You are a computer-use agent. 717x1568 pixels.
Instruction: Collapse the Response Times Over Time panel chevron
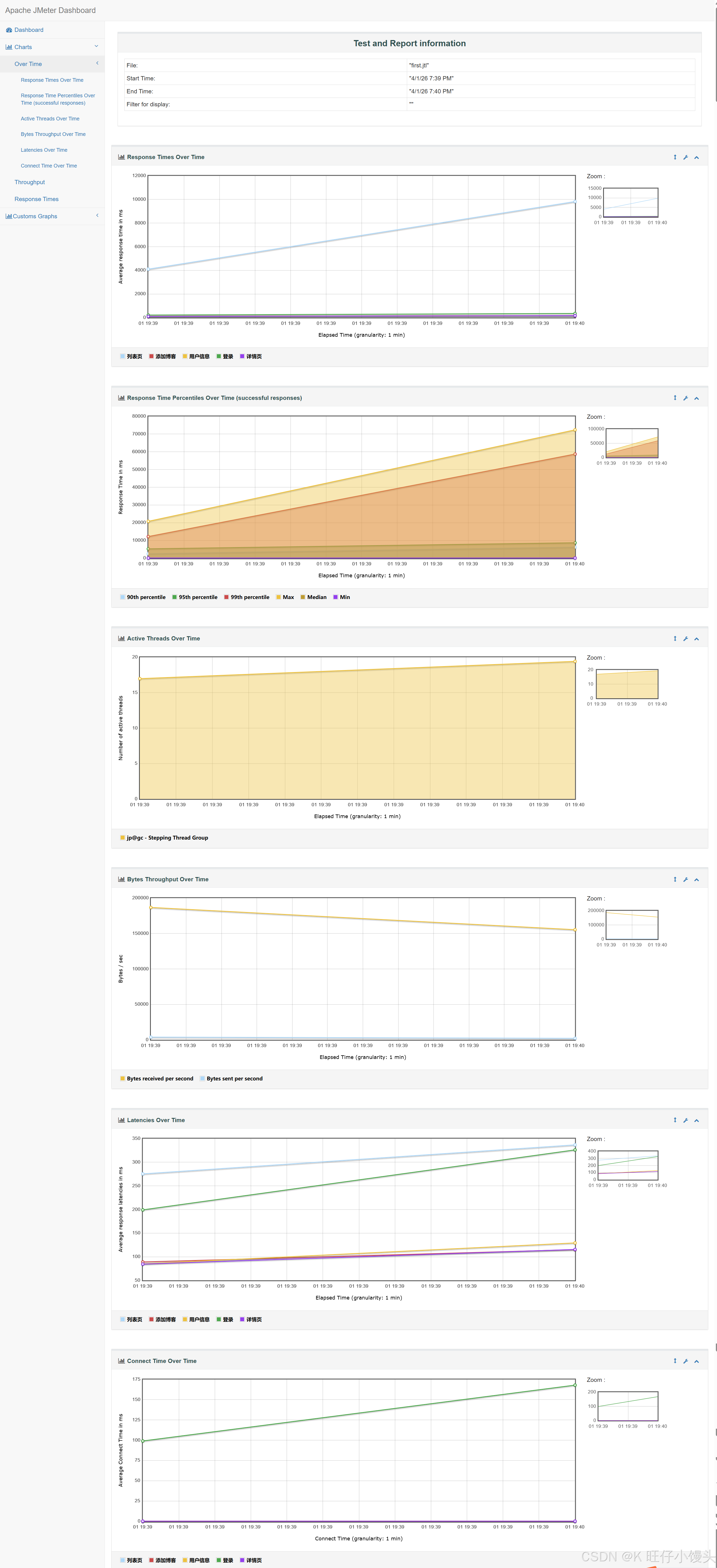point(696,158)
